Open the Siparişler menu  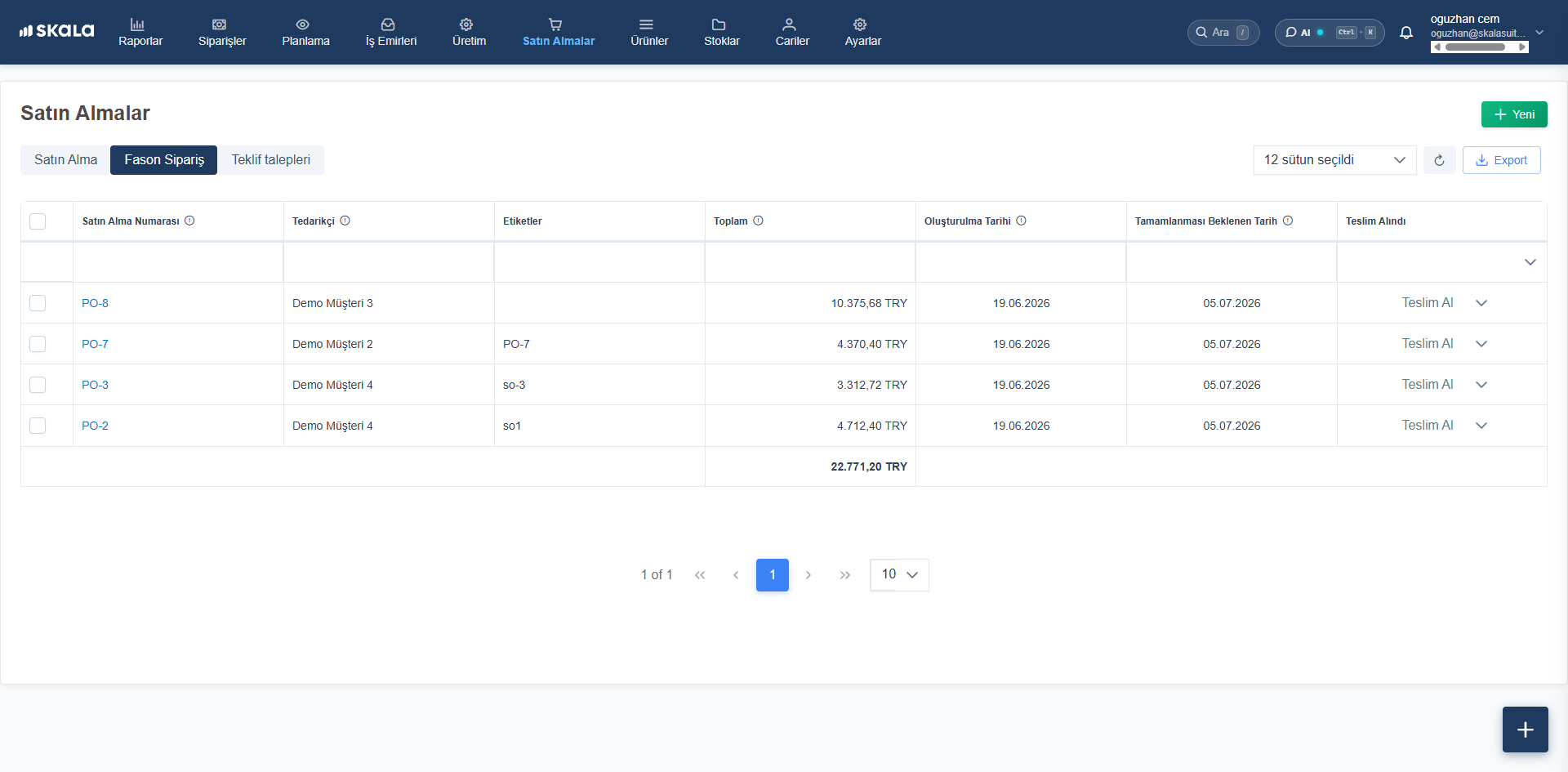pyautogui.click(x=222, y=33)
